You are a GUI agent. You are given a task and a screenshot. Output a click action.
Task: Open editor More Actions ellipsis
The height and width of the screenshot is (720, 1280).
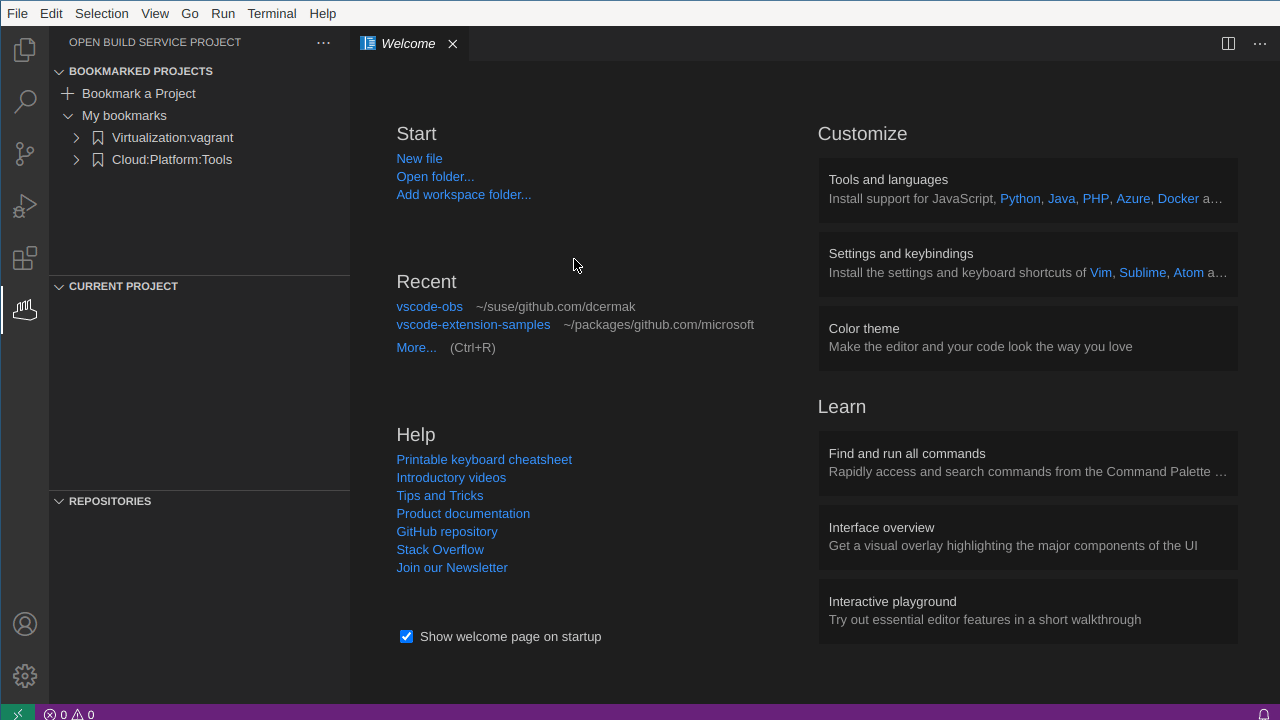1260,44
